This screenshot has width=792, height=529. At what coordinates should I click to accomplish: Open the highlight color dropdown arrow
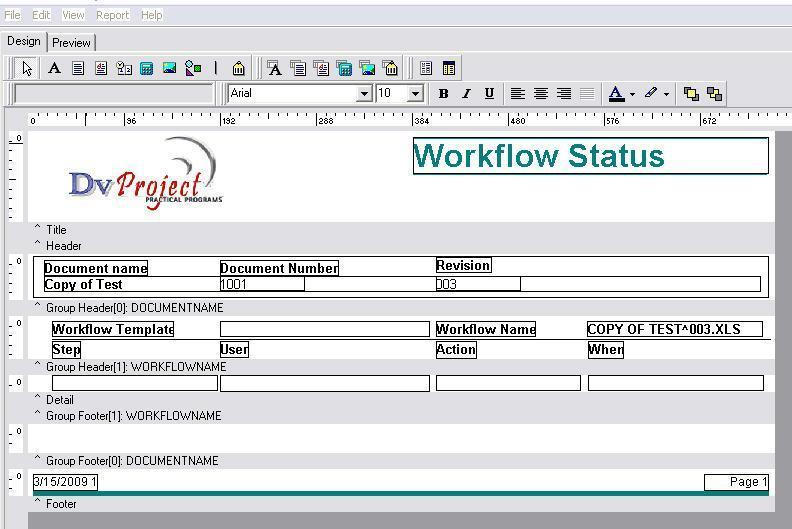666,94
